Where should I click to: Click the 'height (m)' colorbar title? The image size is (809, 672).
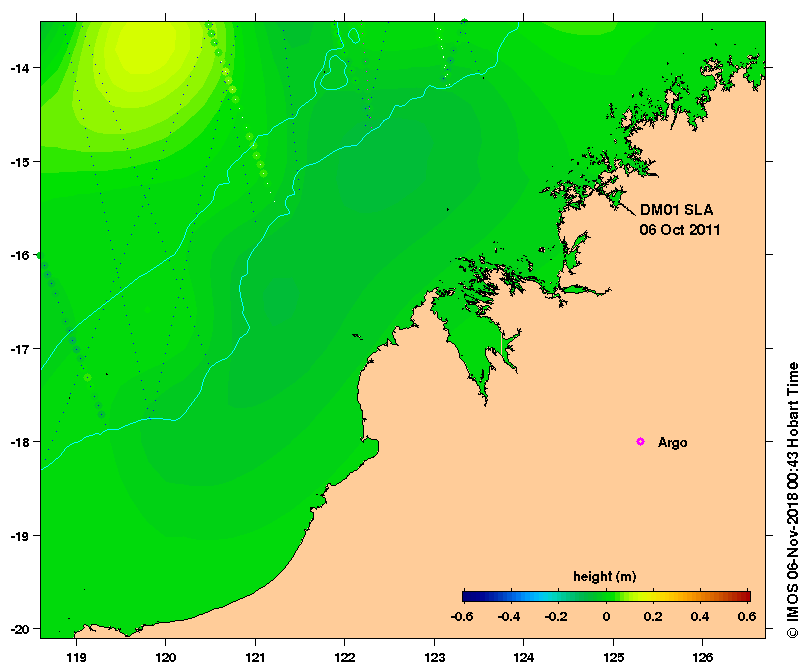[x=605, y=577]
